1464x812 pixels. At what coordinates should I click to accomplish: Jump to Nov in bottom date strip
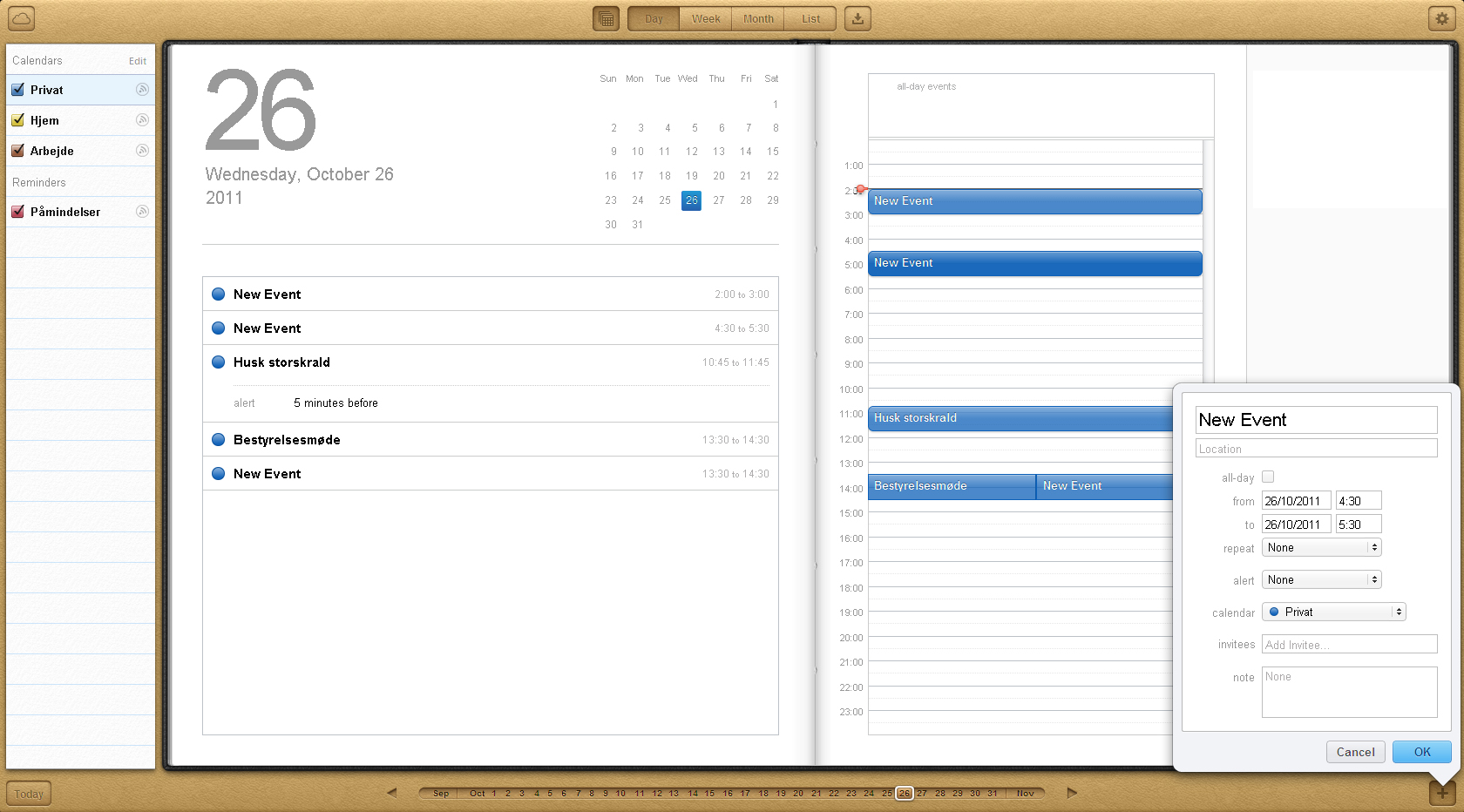tap(1026, 793)
